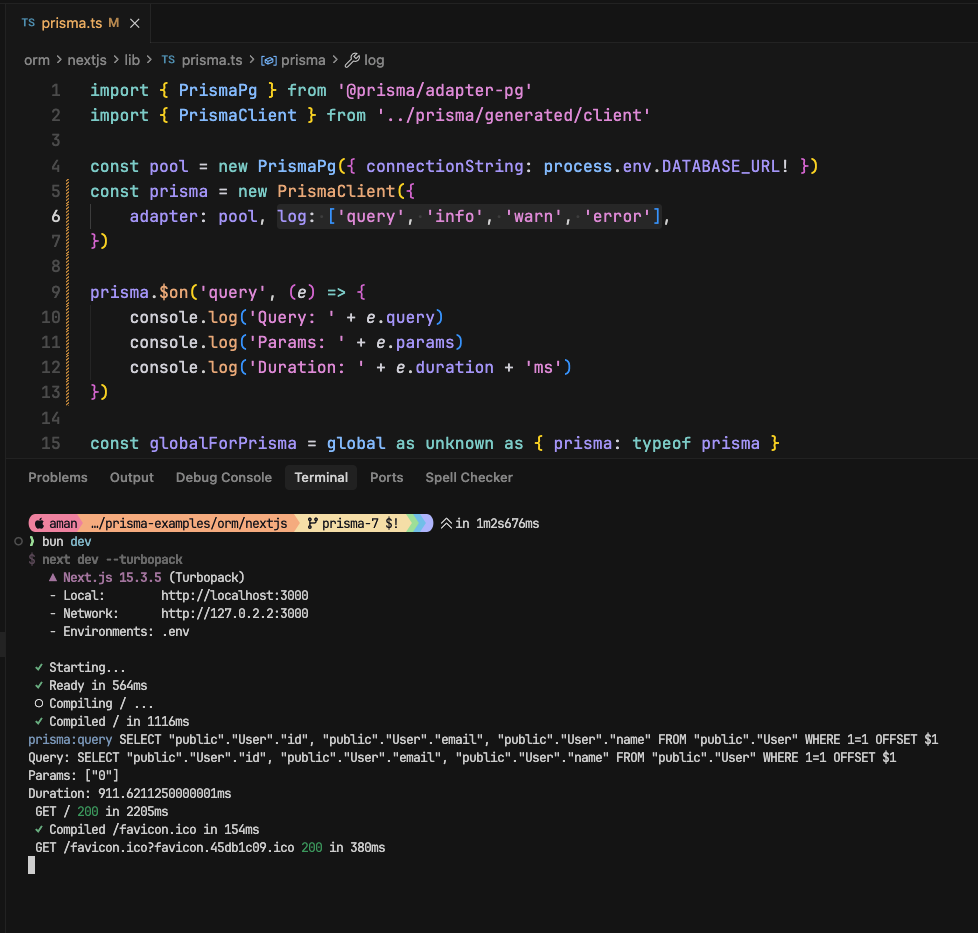The image size is (978, 933).
Task: Click '$on' in the prisma.$on call
Action: pyautogui.click(x=173, y=292)
